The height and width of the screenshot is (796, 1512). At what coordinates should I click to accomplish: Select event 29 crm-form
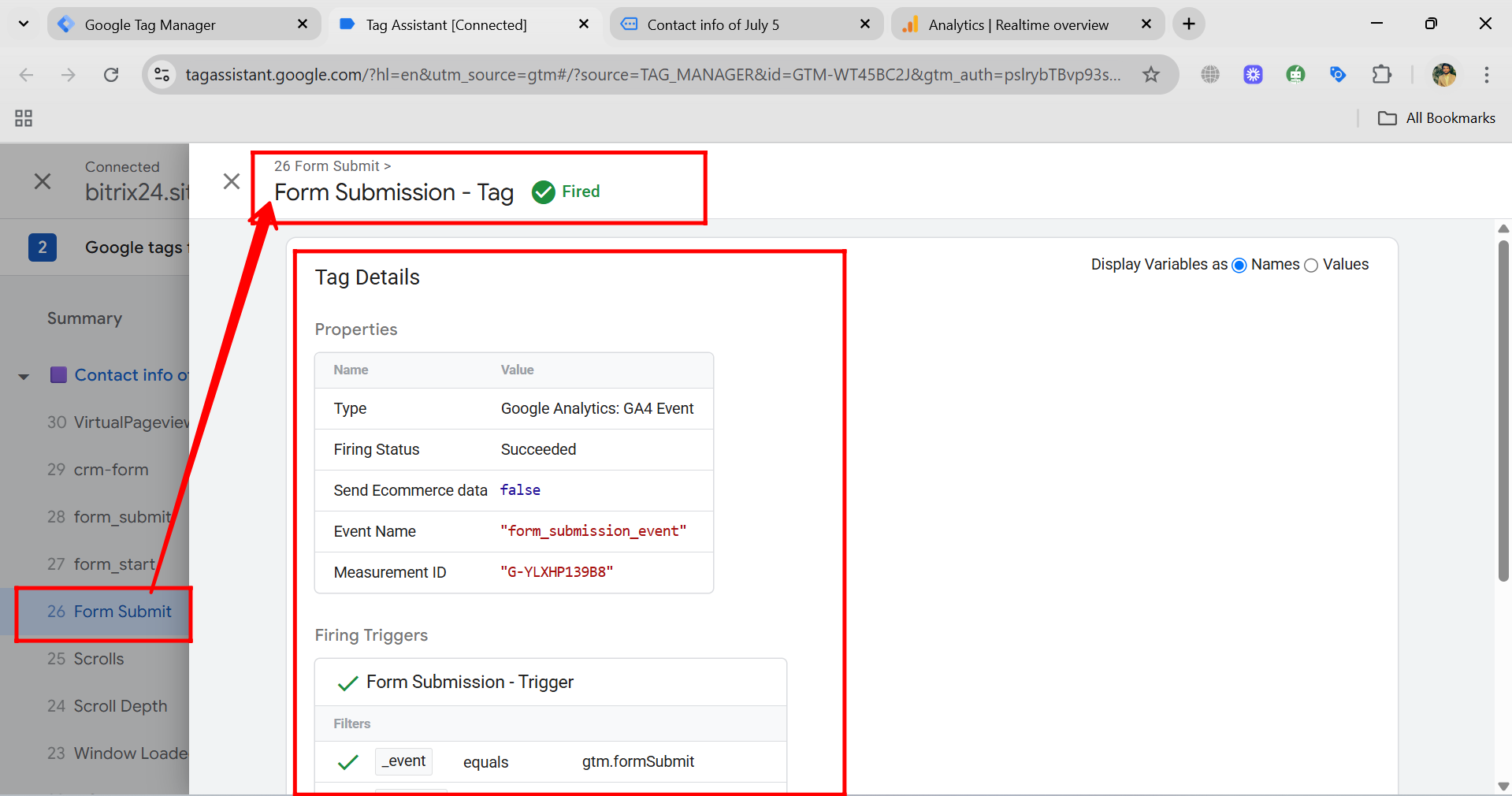pos(98,470)
